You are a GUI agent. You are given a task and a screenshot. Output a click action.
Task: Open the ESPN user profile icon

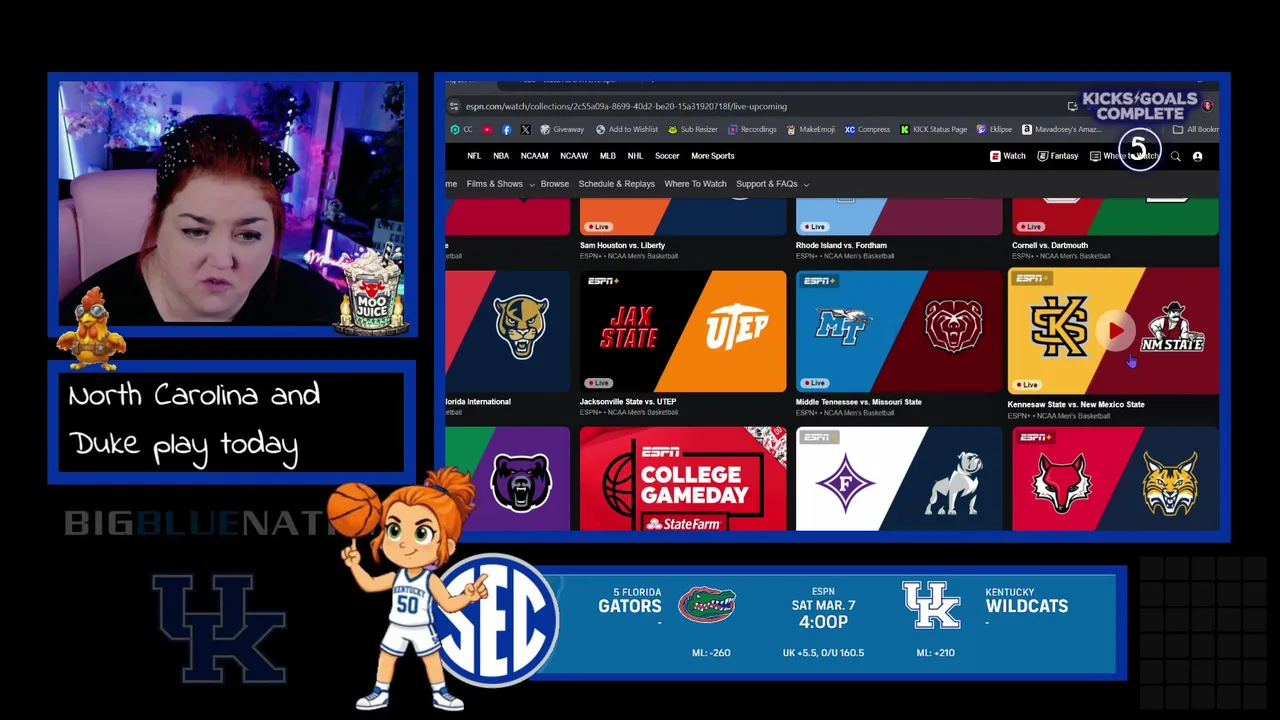[1197, 156]
